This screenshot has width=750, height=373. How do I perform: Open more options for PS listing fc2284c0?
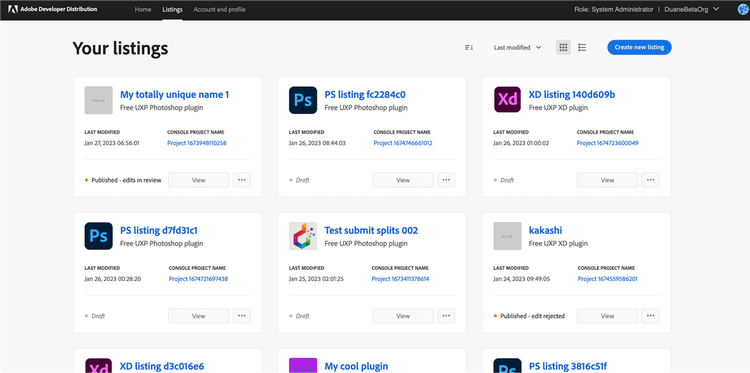(446, 180)
